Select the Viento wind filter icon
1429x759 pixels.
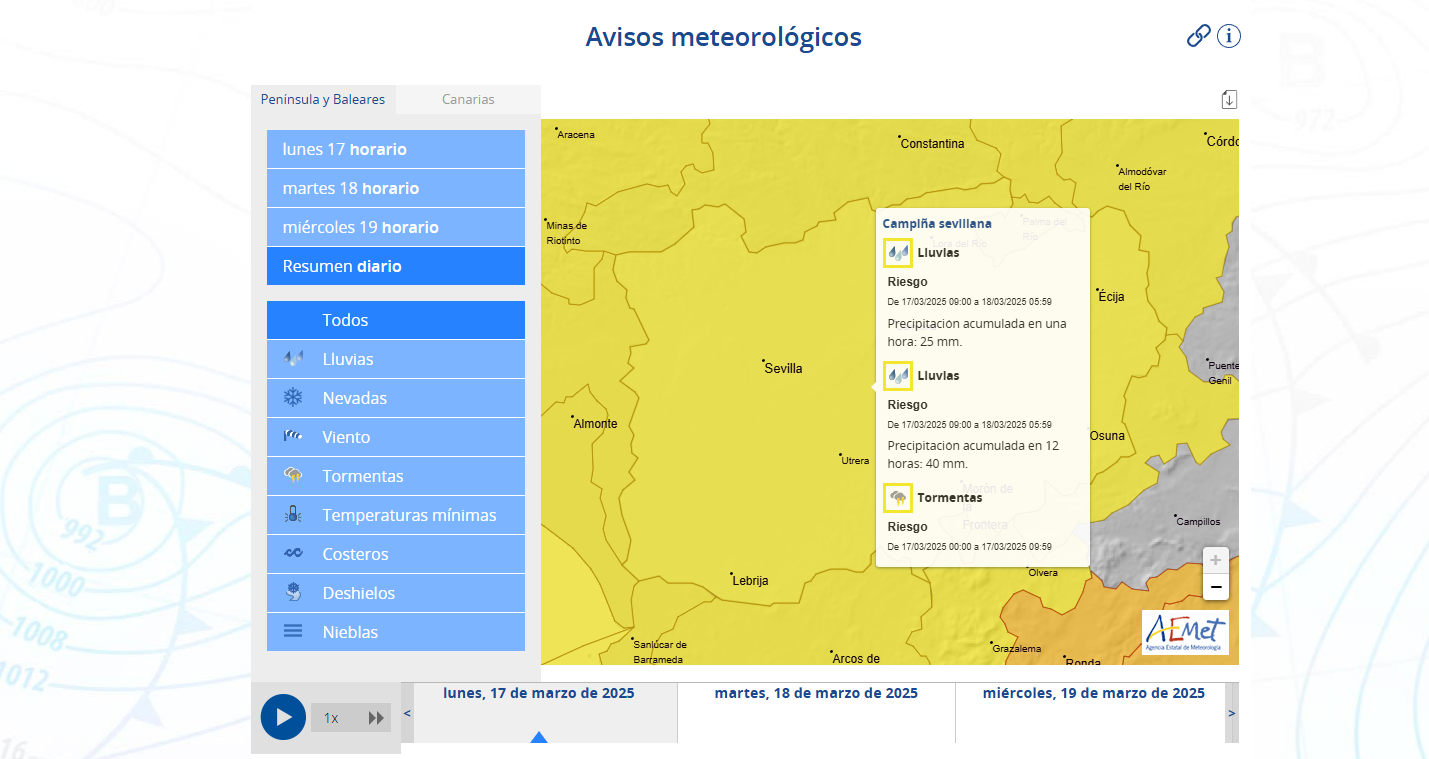click(292, 436)
